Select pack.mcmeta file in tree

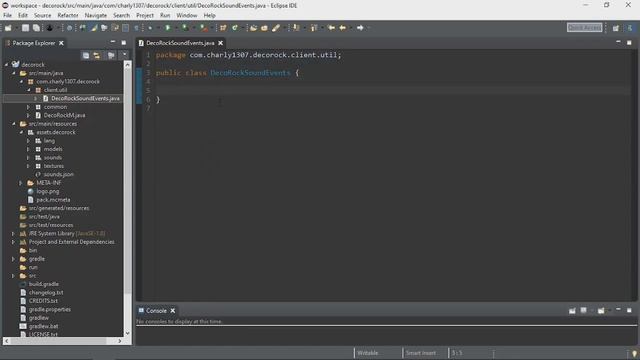coord(53,200)
